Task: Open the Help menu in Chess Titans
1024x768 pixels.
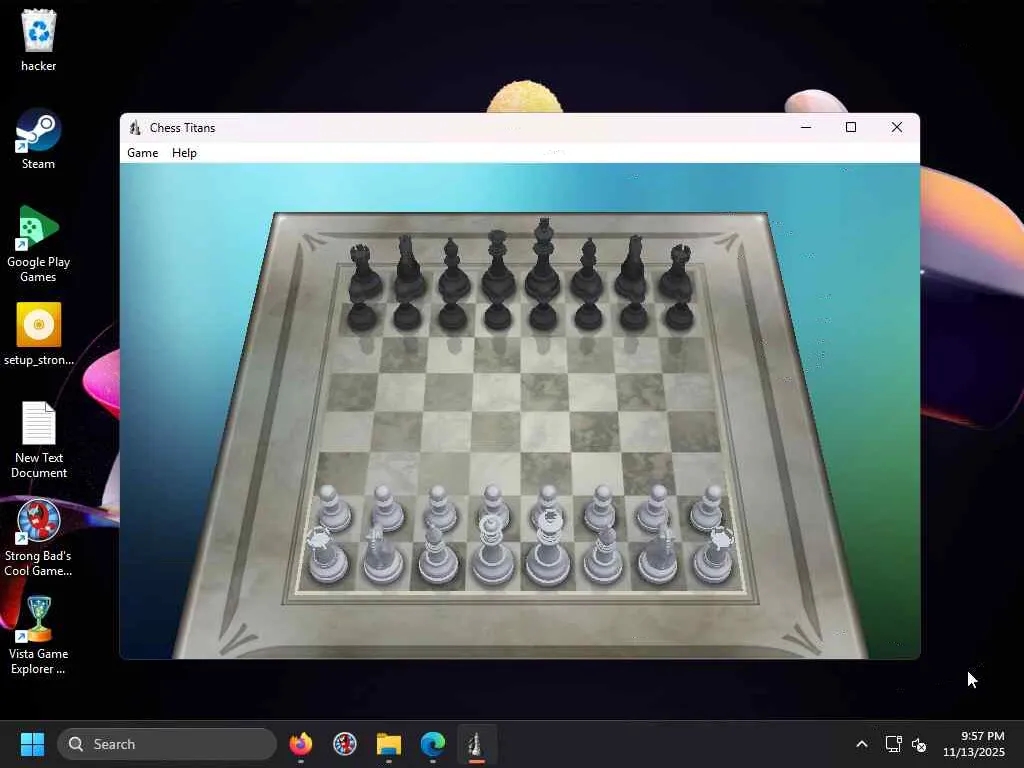Action: pos(184,153)
